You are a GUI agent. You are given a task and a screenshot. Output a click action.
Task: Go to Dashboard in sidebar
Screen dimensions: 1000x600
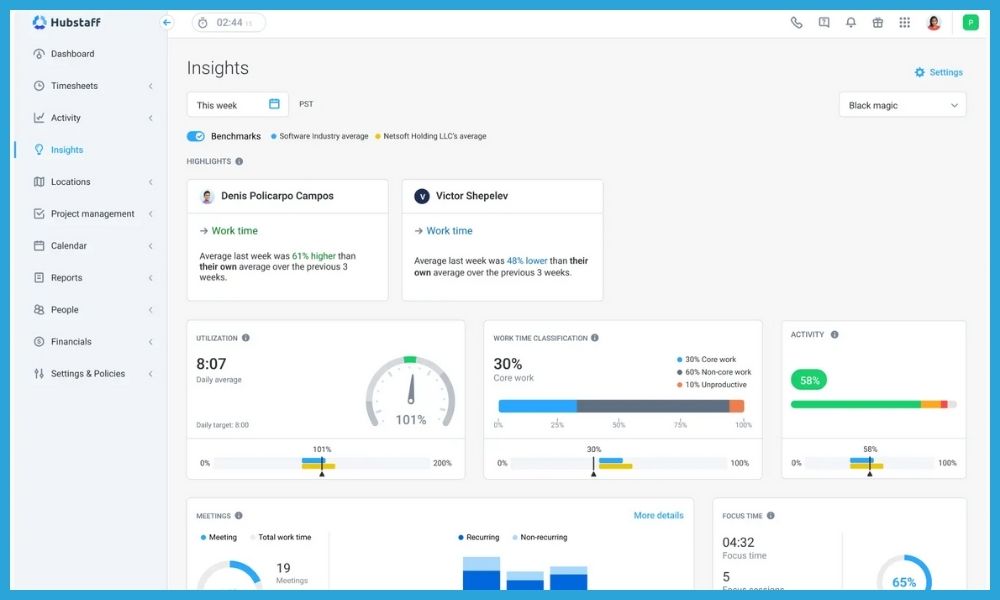coord(73,54)
